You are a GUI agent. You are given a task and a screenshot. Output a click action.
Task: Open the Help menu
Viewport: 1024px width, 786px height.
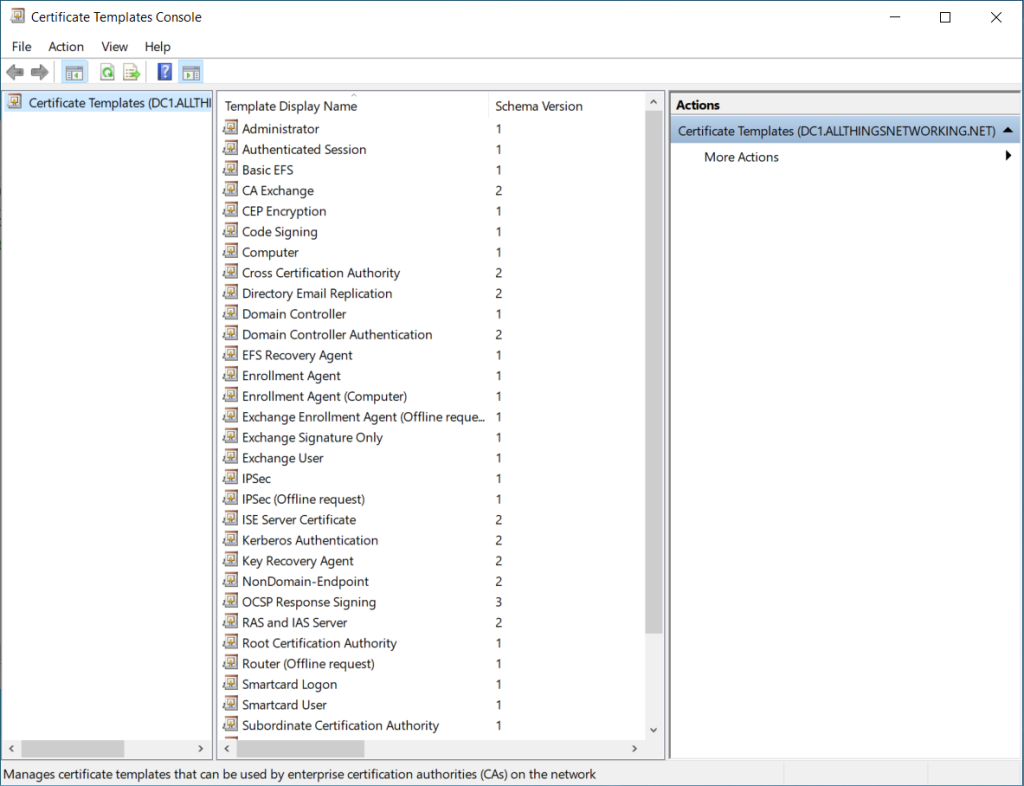(x=157, y=47)
